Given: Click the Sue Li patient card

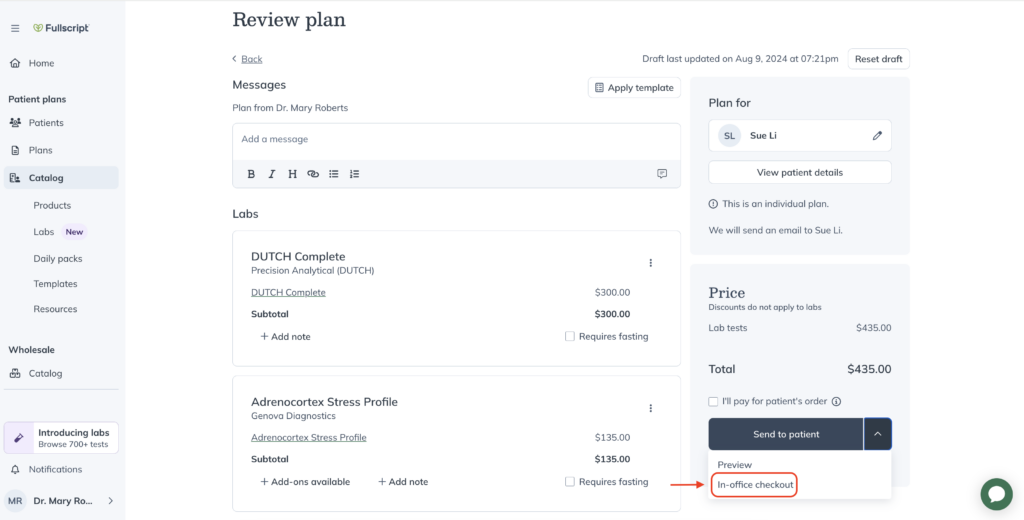Looking at the screenshot, I should pos(800,136).
